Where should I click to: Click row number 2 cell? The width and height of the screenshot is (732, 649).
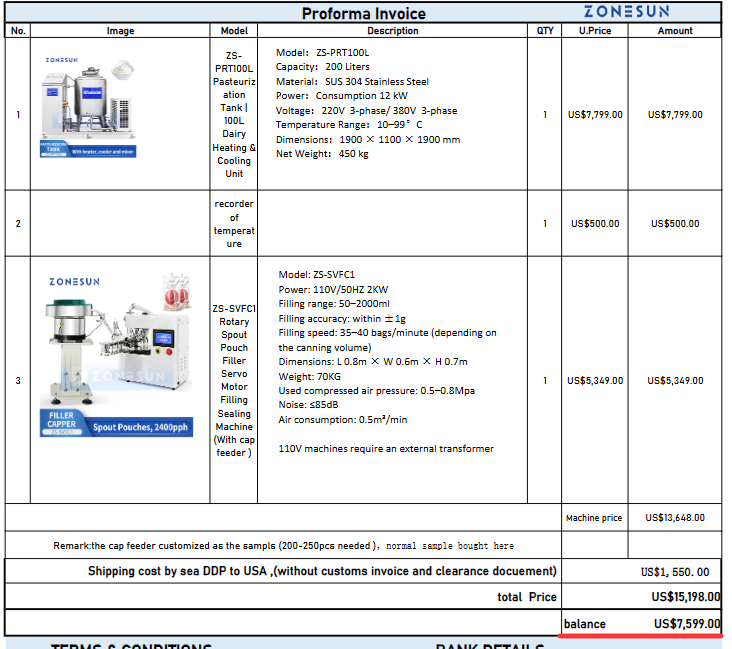point(18,224)
